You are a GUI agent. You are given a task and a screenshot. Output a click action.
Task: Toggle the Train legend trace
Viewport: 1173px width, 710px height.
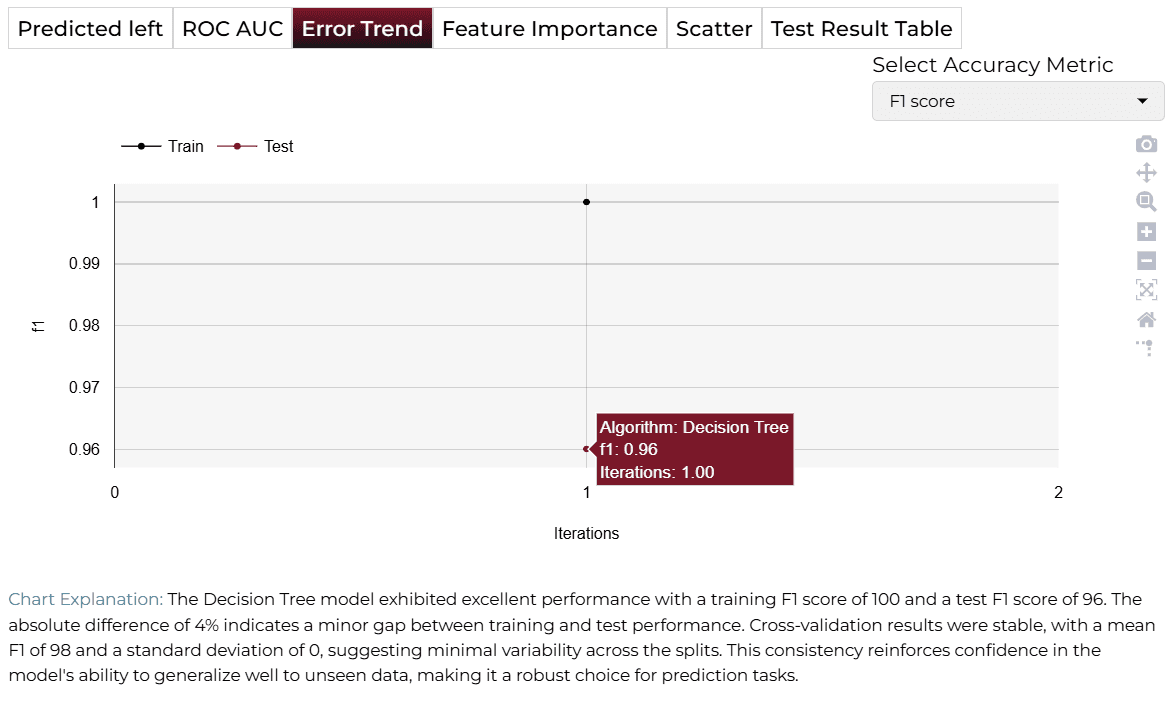(x=162, y=147)
